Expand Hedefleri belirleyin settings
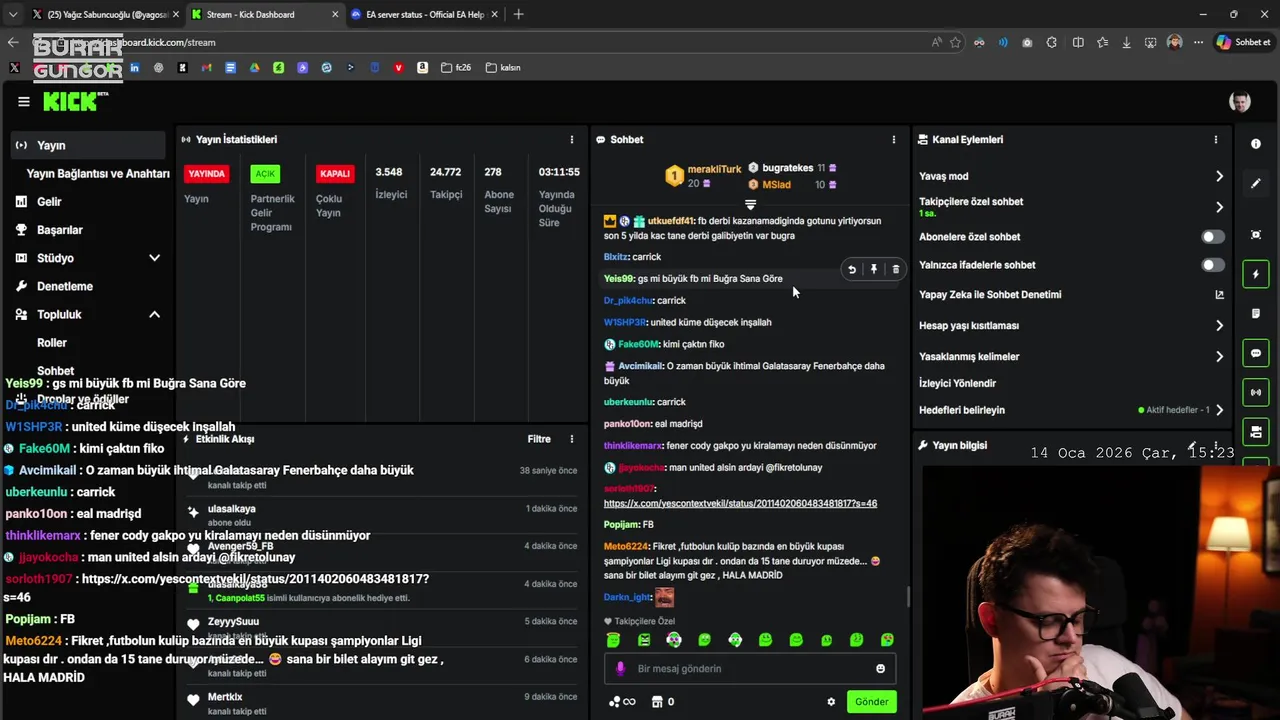The image size is (1280, 720). (x=1219, y=410)
